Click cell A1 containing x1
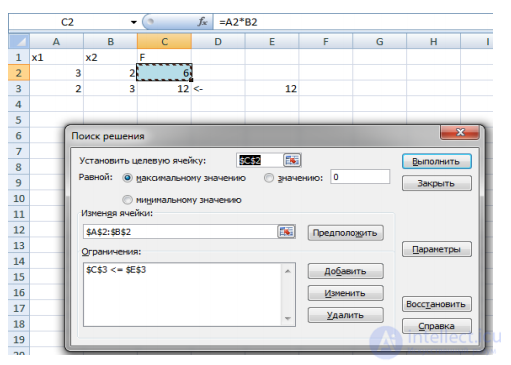The image size is (511, 365). tap(56, 57)
